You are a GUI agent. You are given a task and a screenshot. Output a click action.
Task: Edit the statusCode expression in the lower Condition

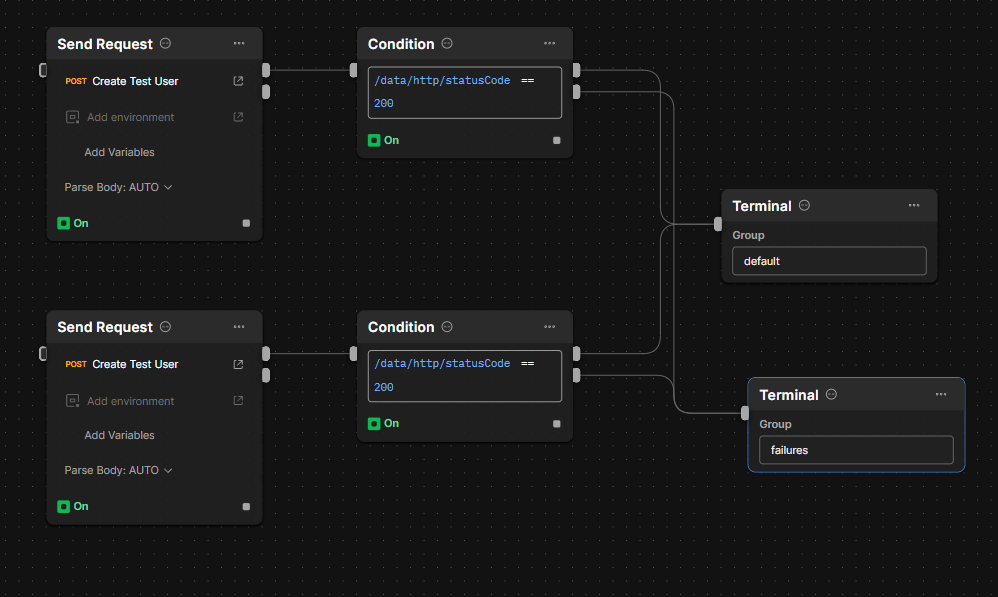tap(465, 376)
